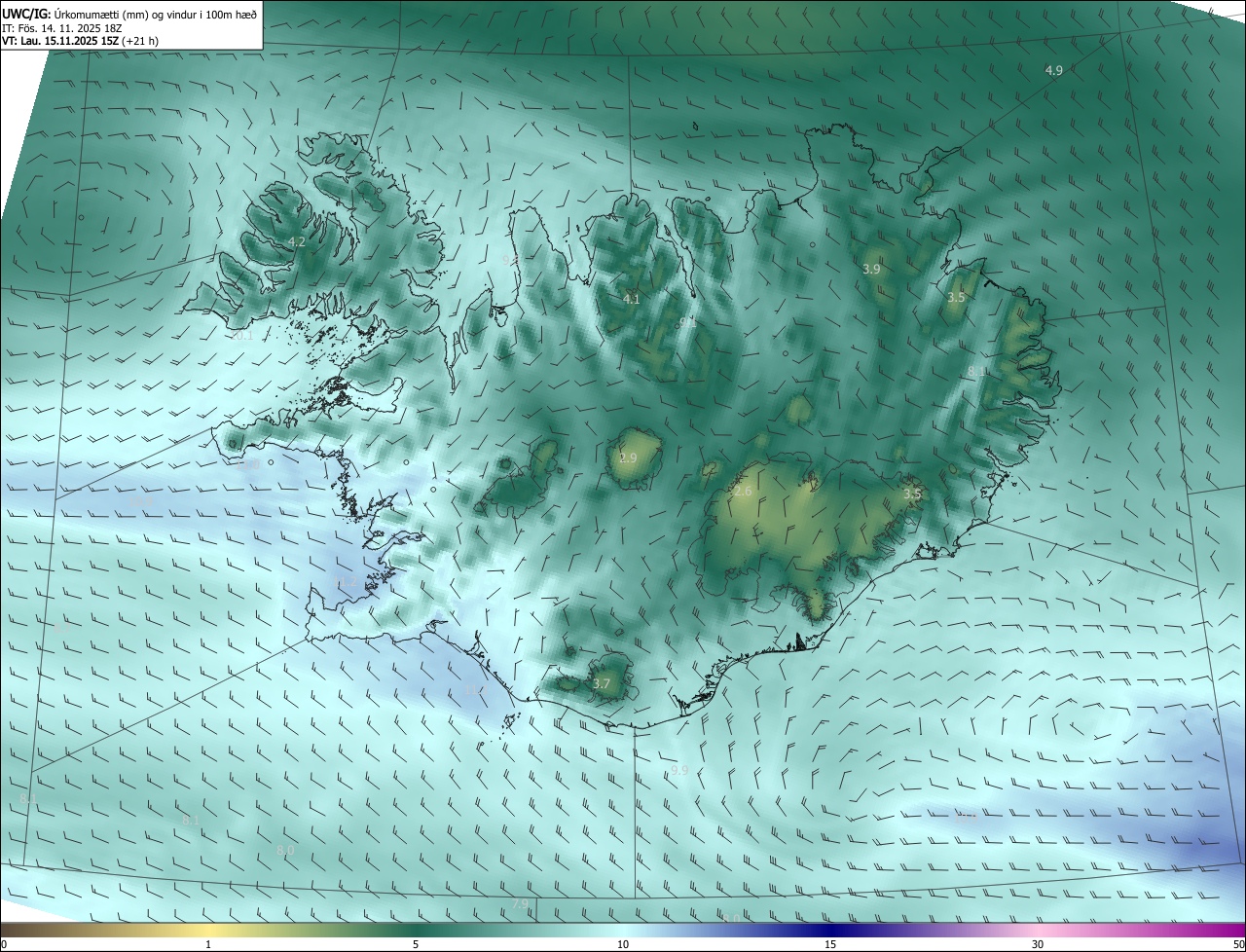Click the 2.6 value label on the map
This screenshot has width=1246, height=952.
pyautogui.click(x=743, y=491)
